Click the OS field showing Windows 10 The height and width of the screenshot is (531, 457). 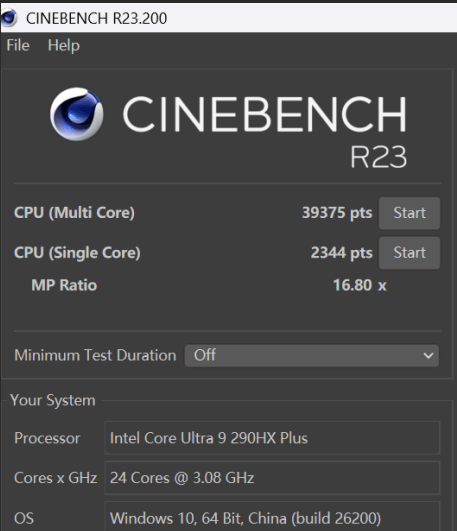tap(272, 516)
